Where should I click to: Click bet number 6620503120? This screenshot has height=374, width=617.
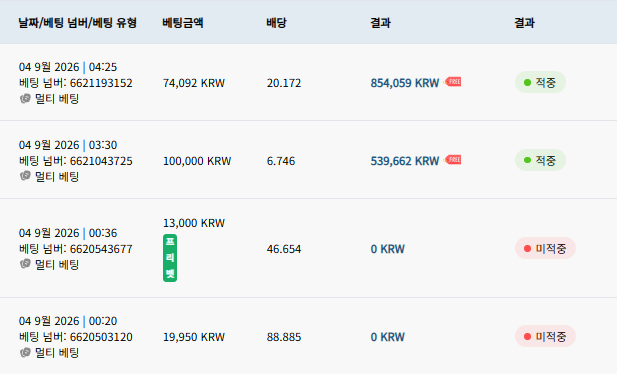101,337
